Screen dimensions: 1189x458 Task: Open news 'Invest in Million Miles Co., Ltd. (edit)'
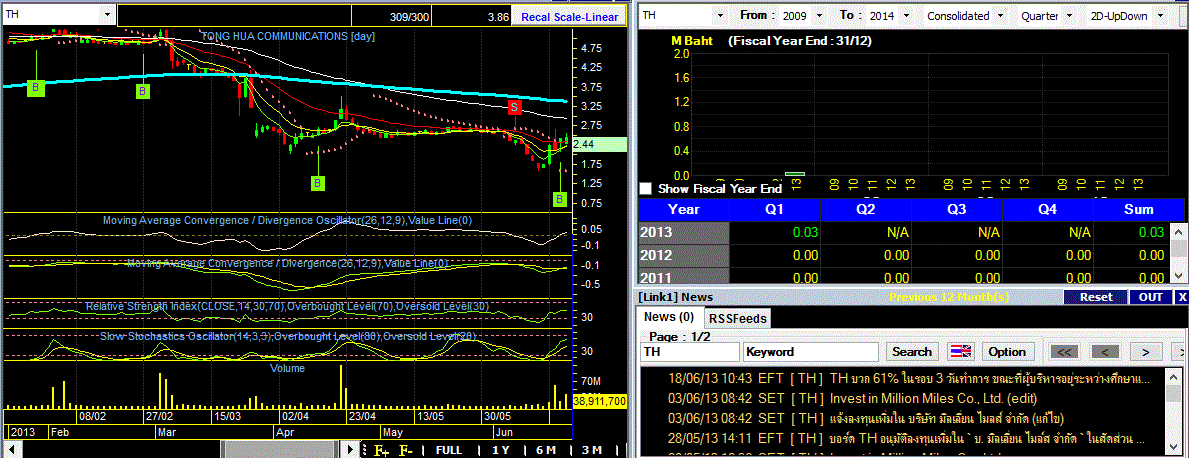852,397
